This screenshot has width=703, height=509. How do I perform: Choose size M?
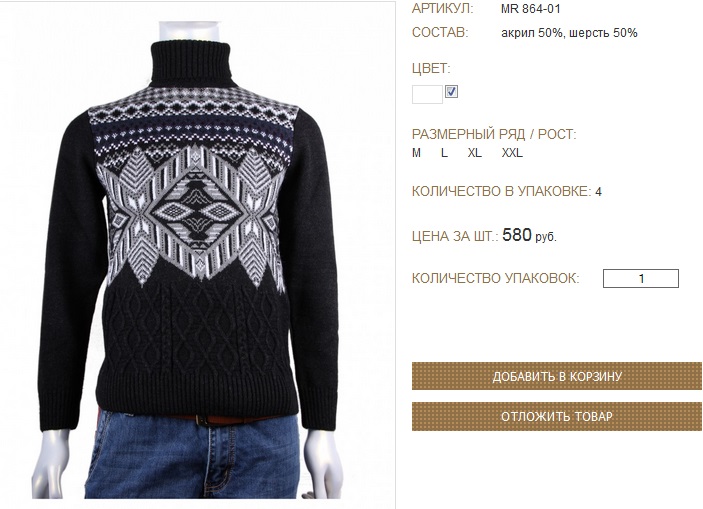[x=417, y=153]
